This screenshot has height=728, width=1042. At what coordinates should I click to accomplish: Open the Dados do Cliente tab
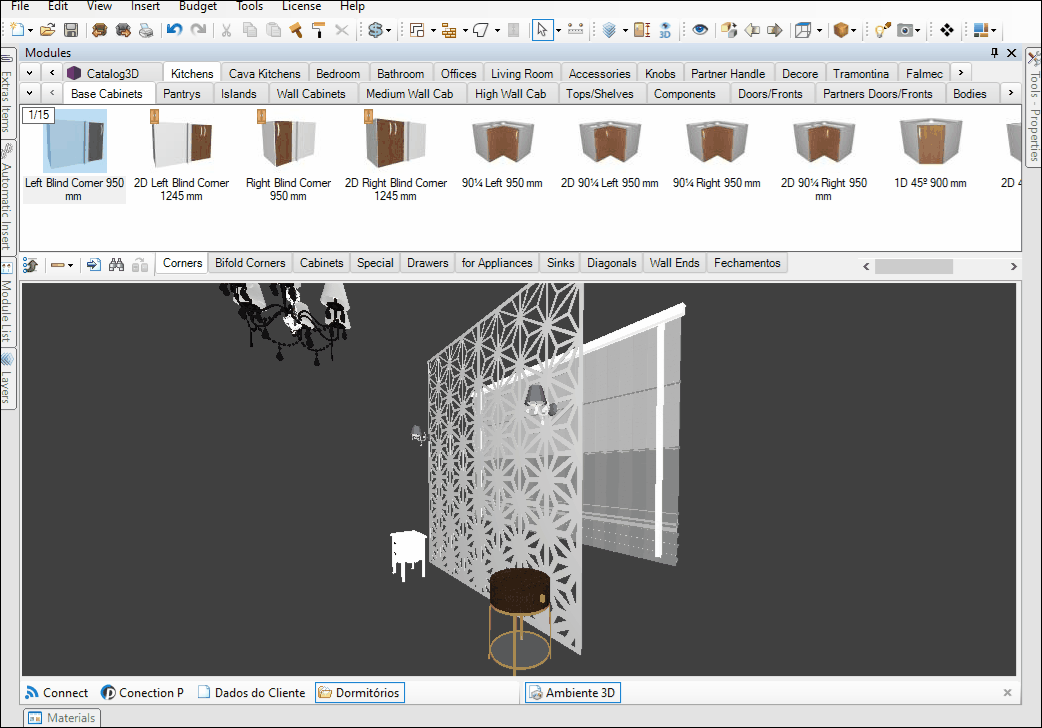coord(252,692)
